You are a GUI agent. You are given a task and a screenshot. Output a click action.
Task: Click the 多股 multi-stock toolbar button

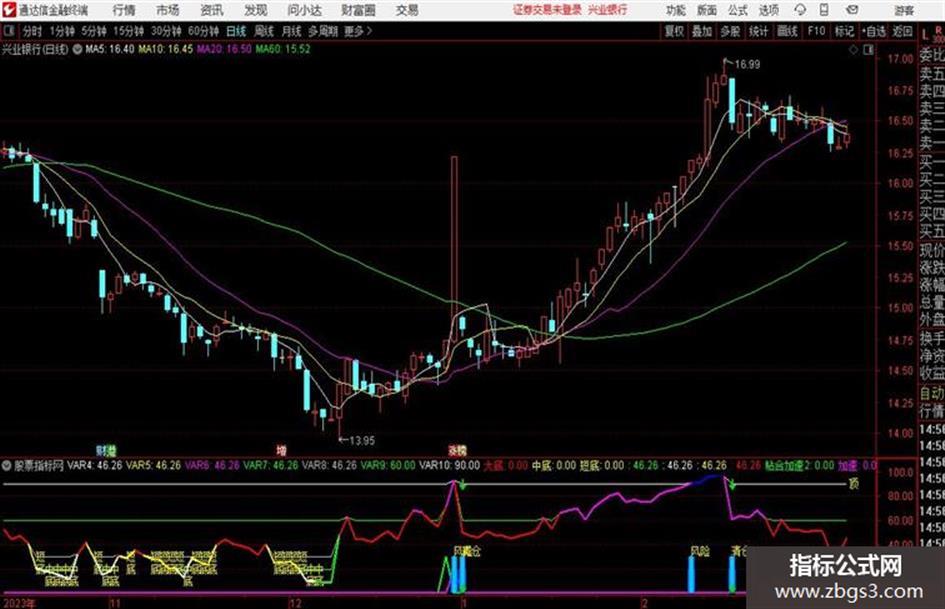pyautogui.click(x=730, y=31)
